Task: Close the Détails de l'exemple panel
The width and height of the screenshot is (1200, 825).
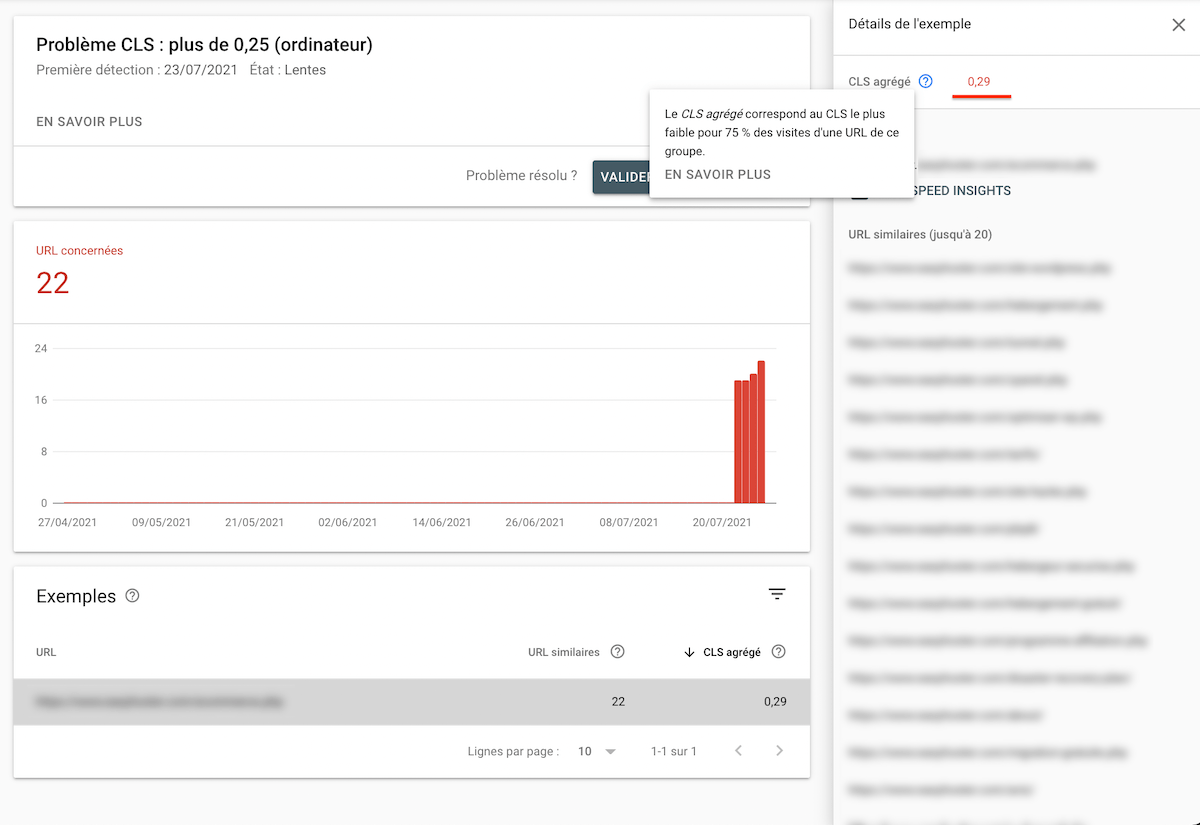Action: (1178, 24)
